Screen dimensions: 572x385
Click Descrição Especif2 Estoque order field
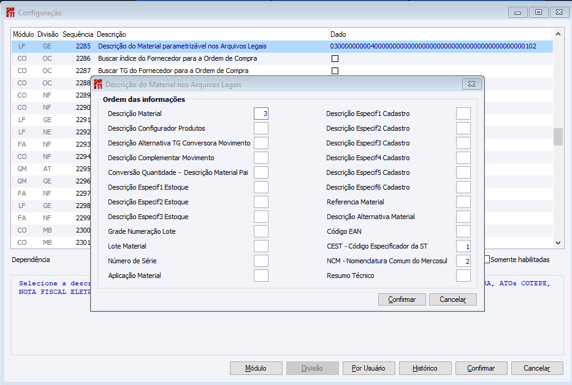(x=261, y=202)
